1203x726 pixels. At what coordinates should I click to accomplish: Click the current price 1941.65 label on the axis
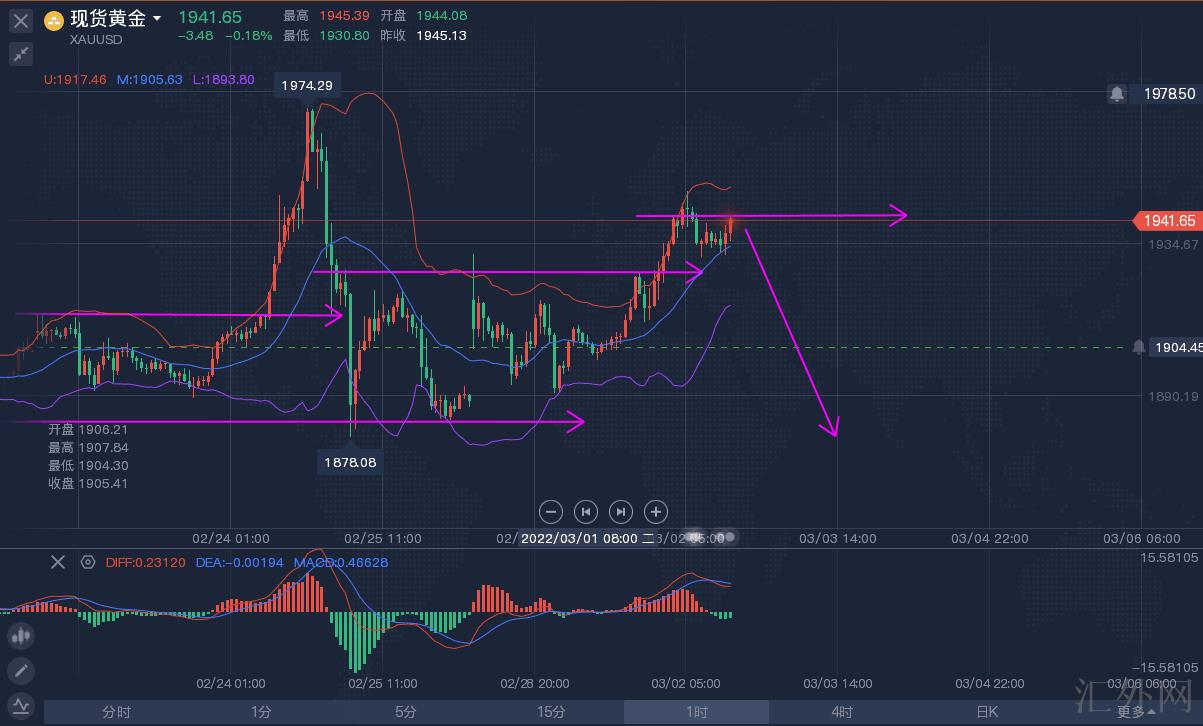coord(1165,221)
